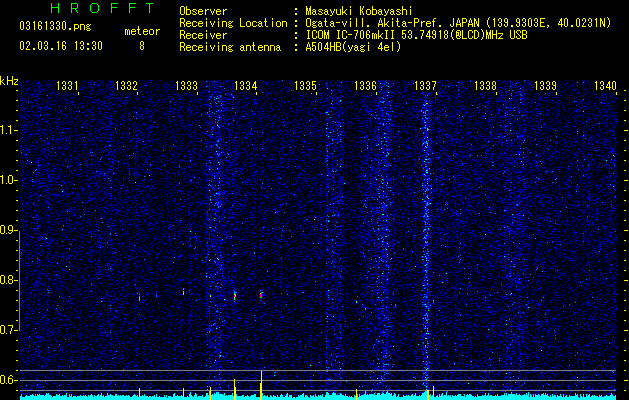
Task: Click the date stamp 02.03.16 13:30
Action: tap(61, 46)
